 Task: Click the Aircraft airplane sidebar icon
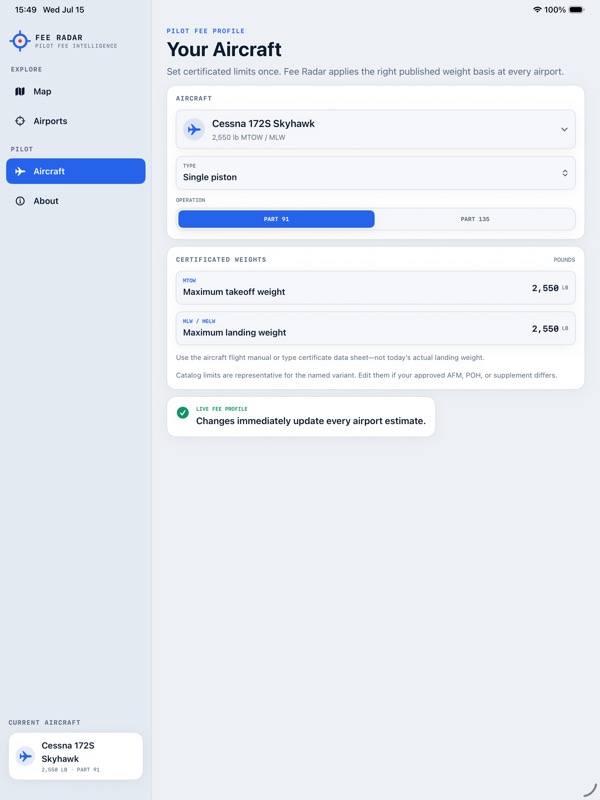tap(20, 171)
